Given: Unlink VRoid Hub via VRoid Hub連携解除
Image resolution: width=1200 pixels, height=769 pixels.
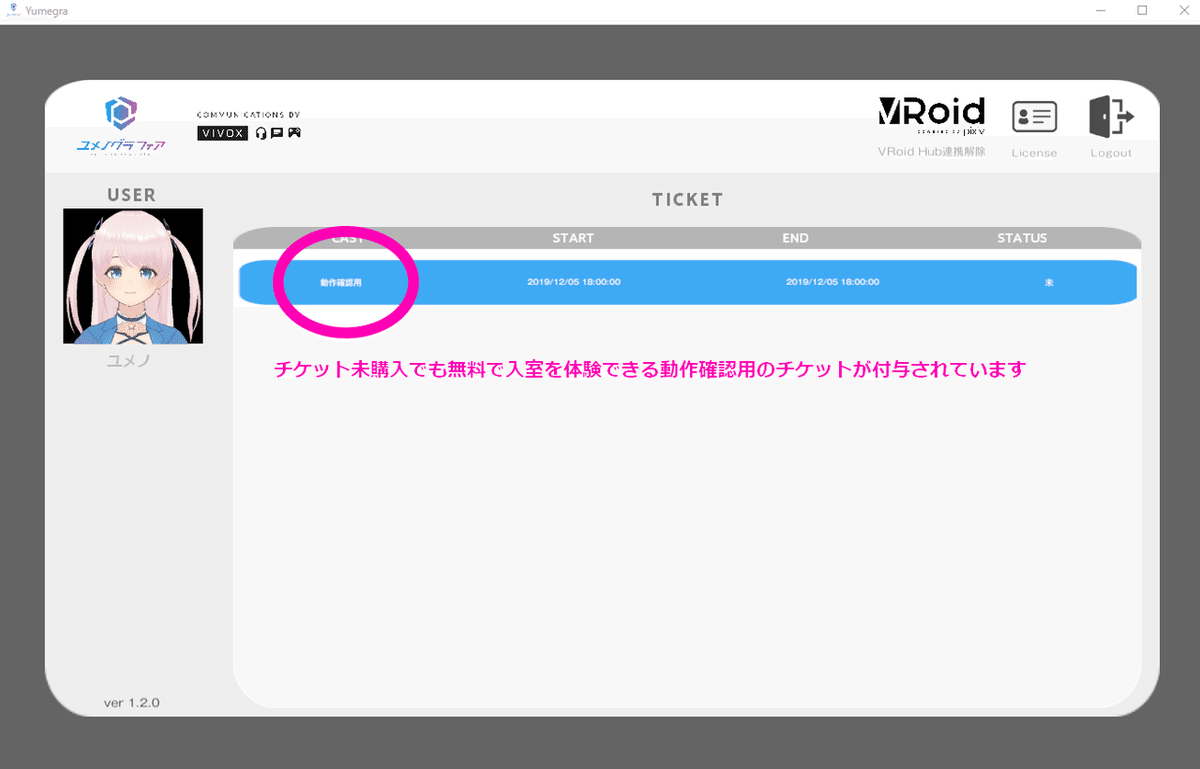Looking at the screenshot, I should pyautogui.click(x=931, y=151).
